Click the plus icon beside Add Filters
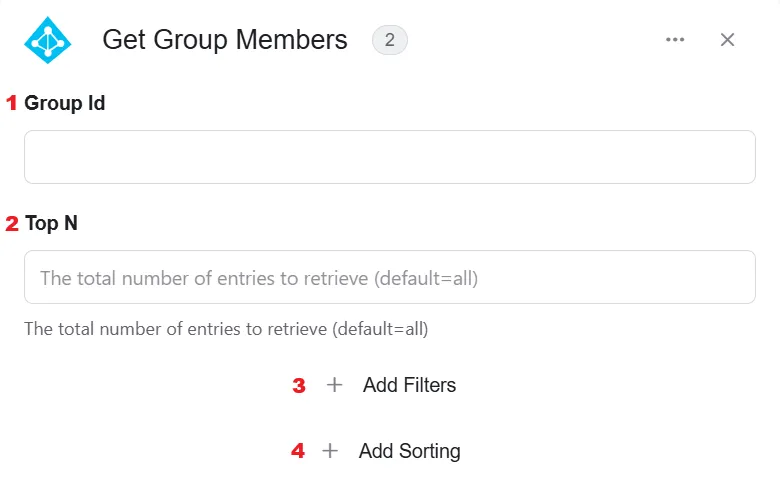This screenshot has width=780, height=478. [x=334, y=384]
